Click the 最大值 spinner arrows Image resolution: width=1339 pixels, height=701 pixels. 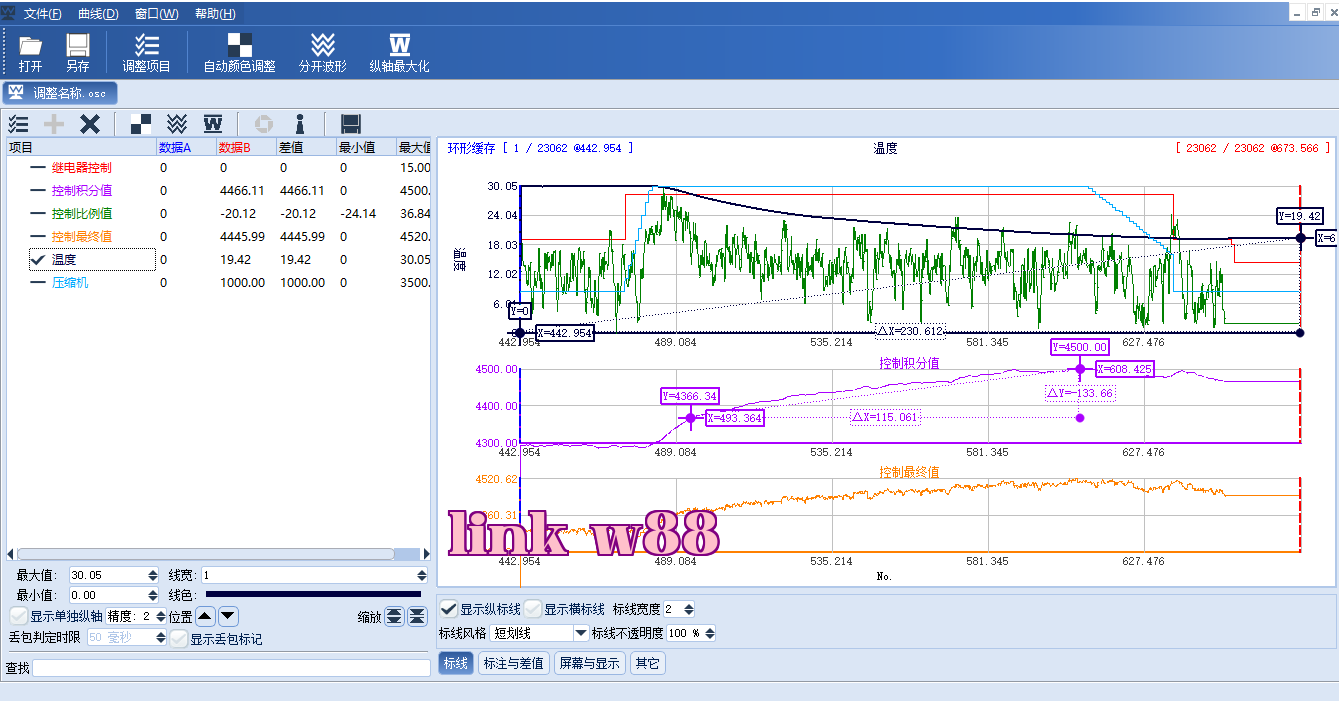[x=153, y=575]
